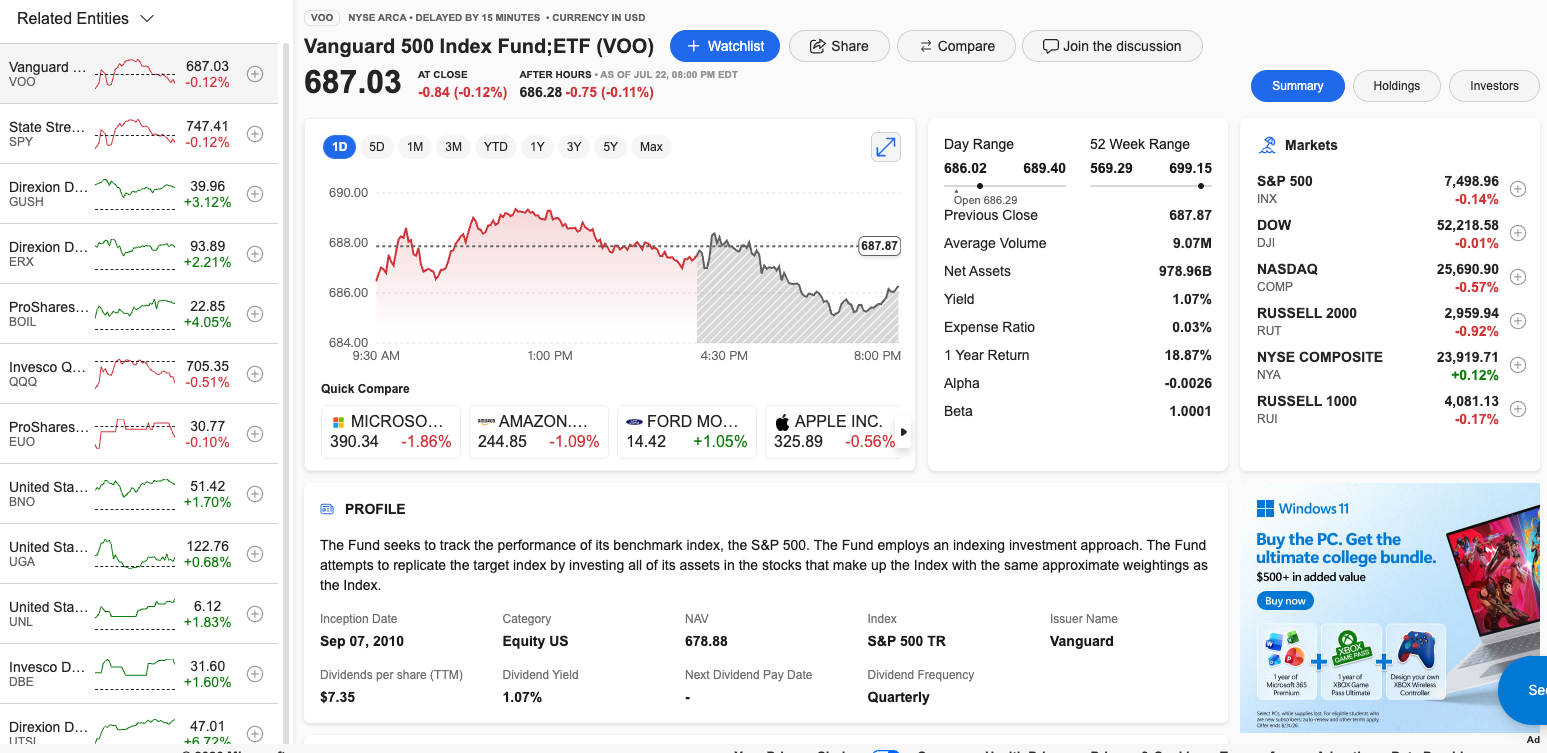The width and height of the screenshot is (1547, 753).
Task: Select the 5Y chart range
Action: 611,147
